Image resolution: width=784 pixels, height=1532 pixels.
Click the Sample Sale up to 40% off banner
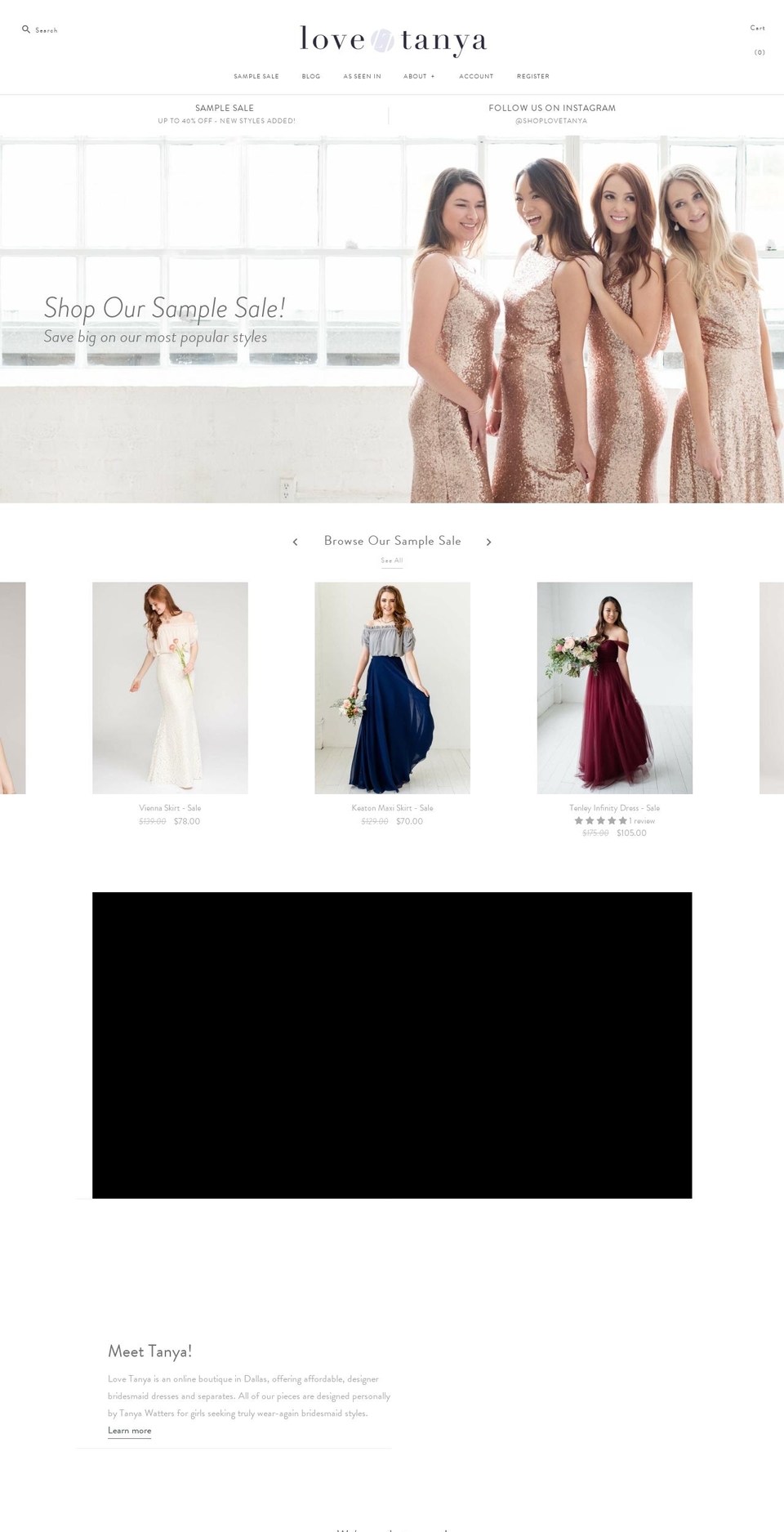[x=225, y=114]
